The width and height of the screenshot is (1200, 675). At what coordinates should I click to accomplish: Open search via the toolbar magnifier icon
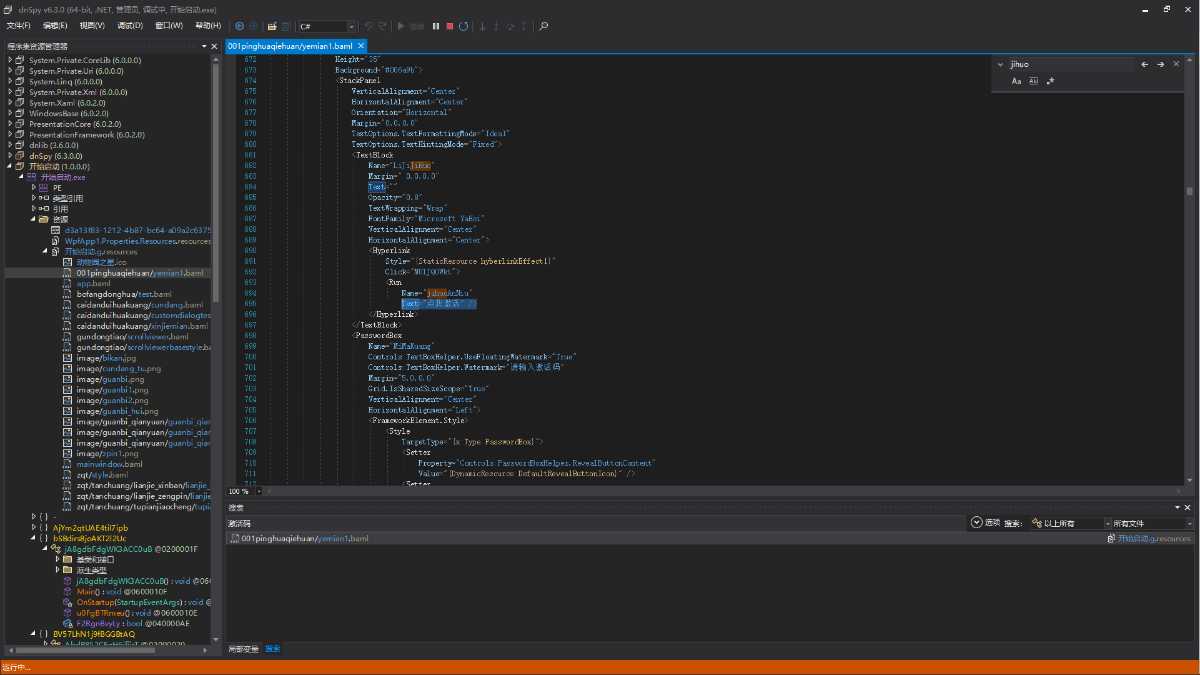544,26
